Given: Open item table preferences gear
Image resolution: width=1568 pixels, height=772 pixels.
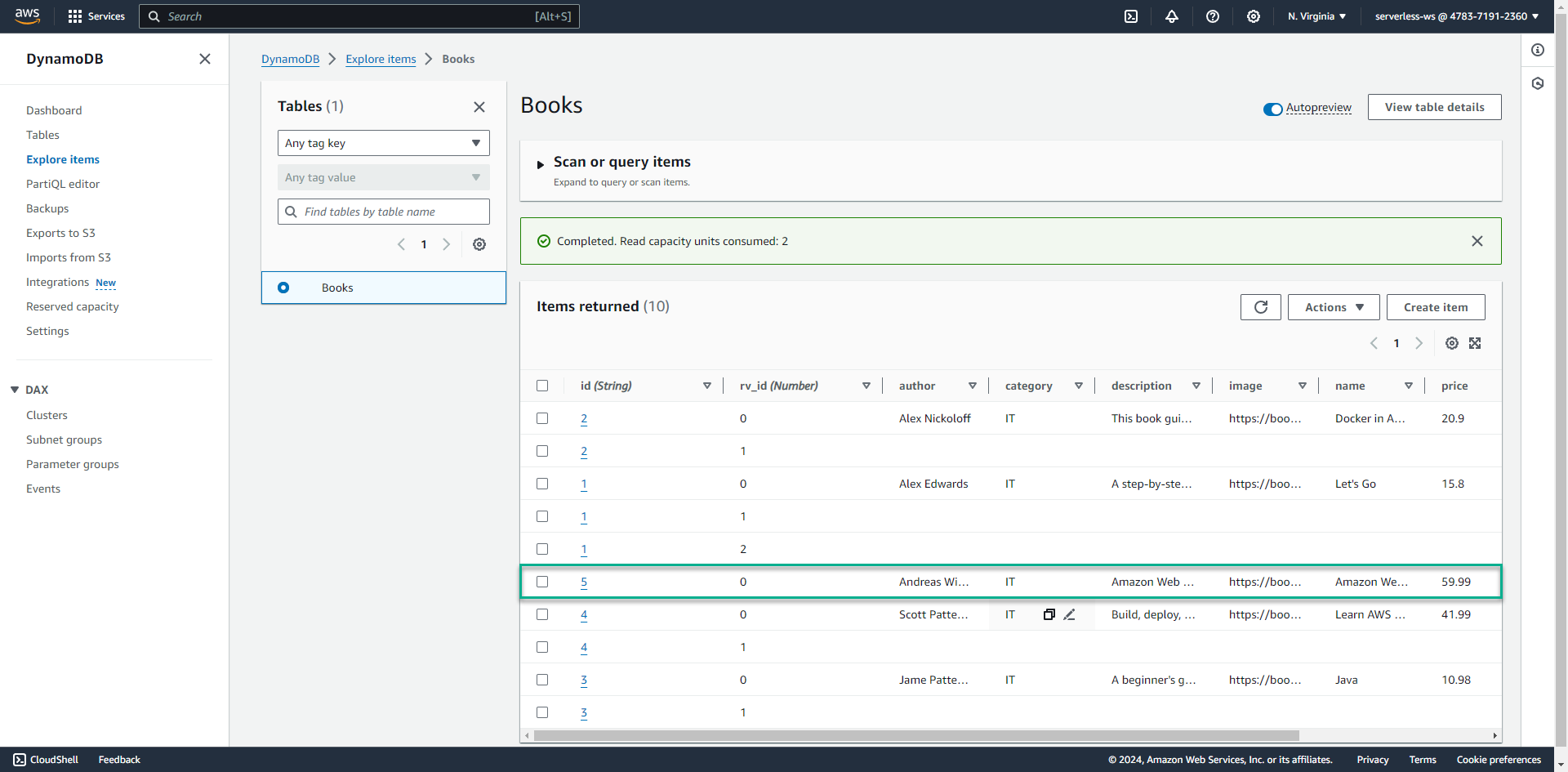Looking at the screenshot, I should coord(1452,343).
